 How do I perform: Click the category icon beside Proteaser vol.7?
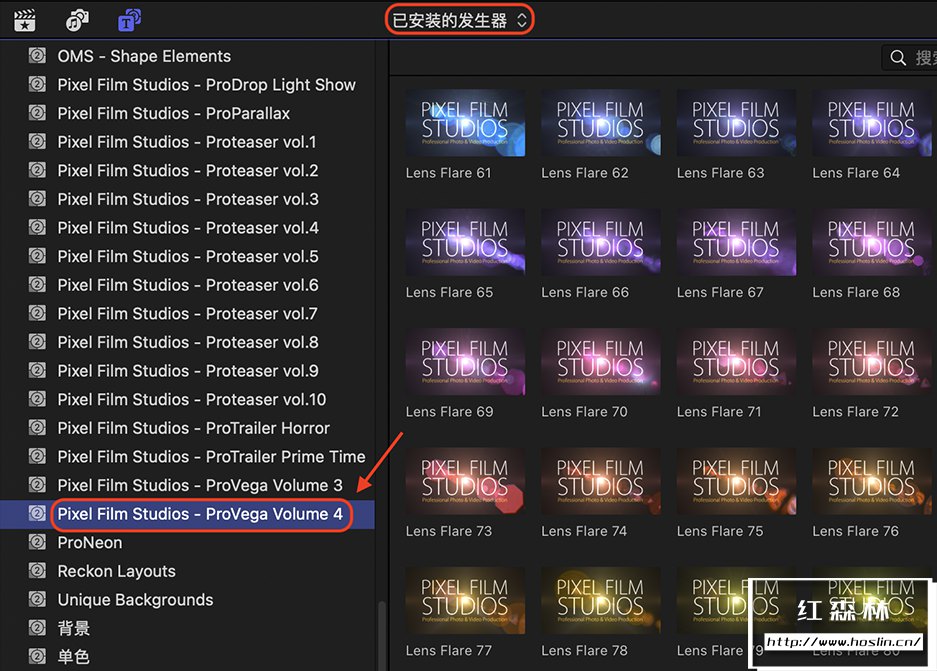[37, 313]
